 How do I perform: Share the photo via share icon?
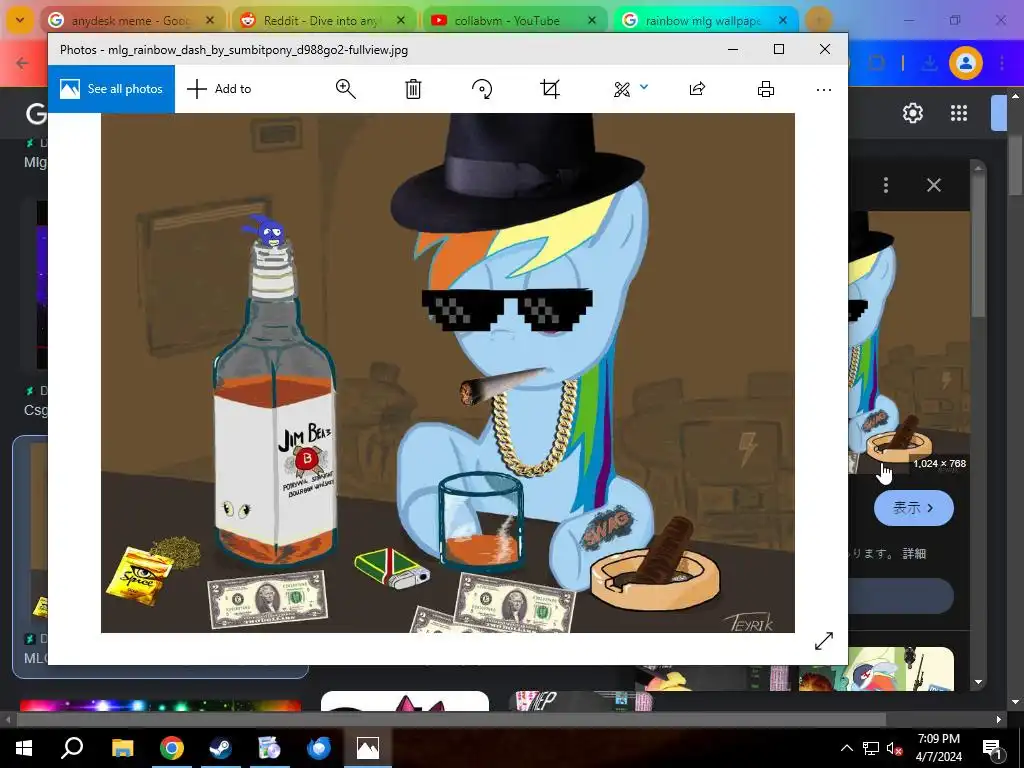tap(697, 89)
